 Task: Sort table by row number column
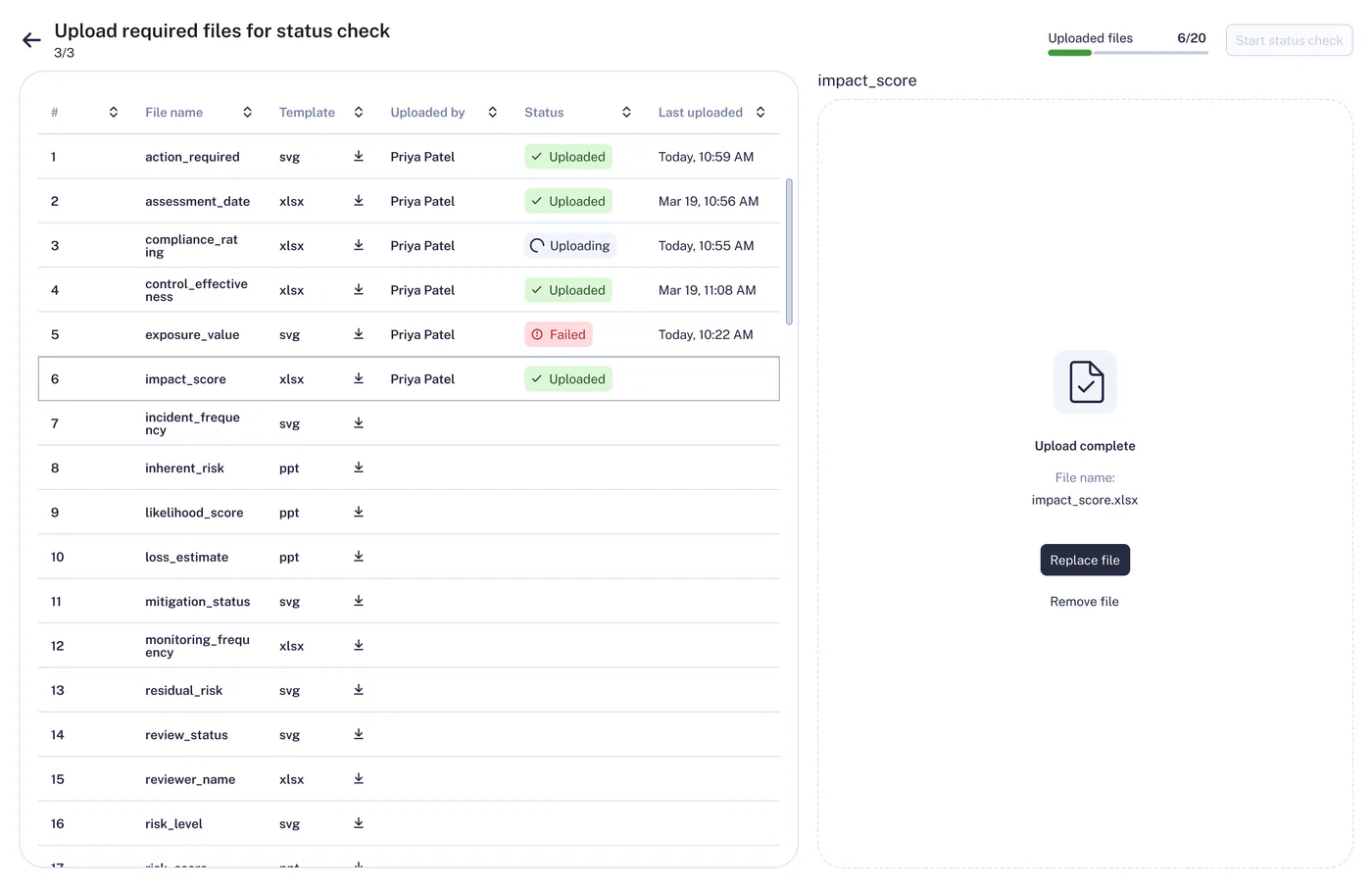click(x=114, y=112)
